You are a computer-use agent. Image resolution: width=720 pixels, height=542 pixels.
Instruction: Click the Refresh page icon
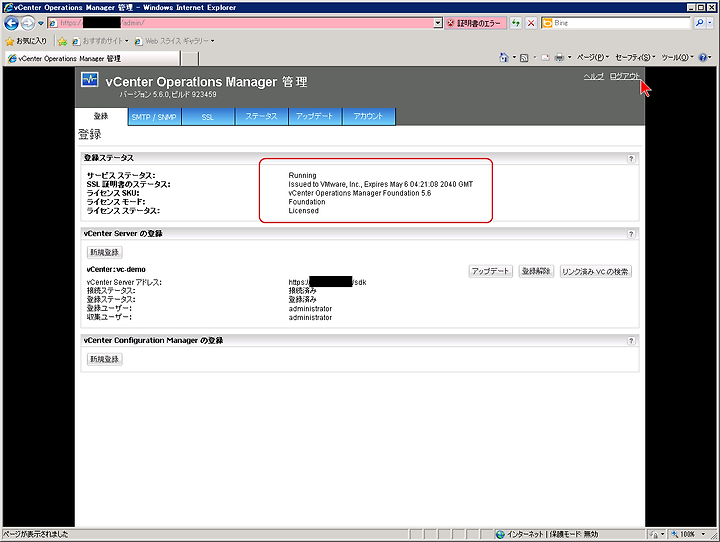pyautogui.click(x=516, y=23)
